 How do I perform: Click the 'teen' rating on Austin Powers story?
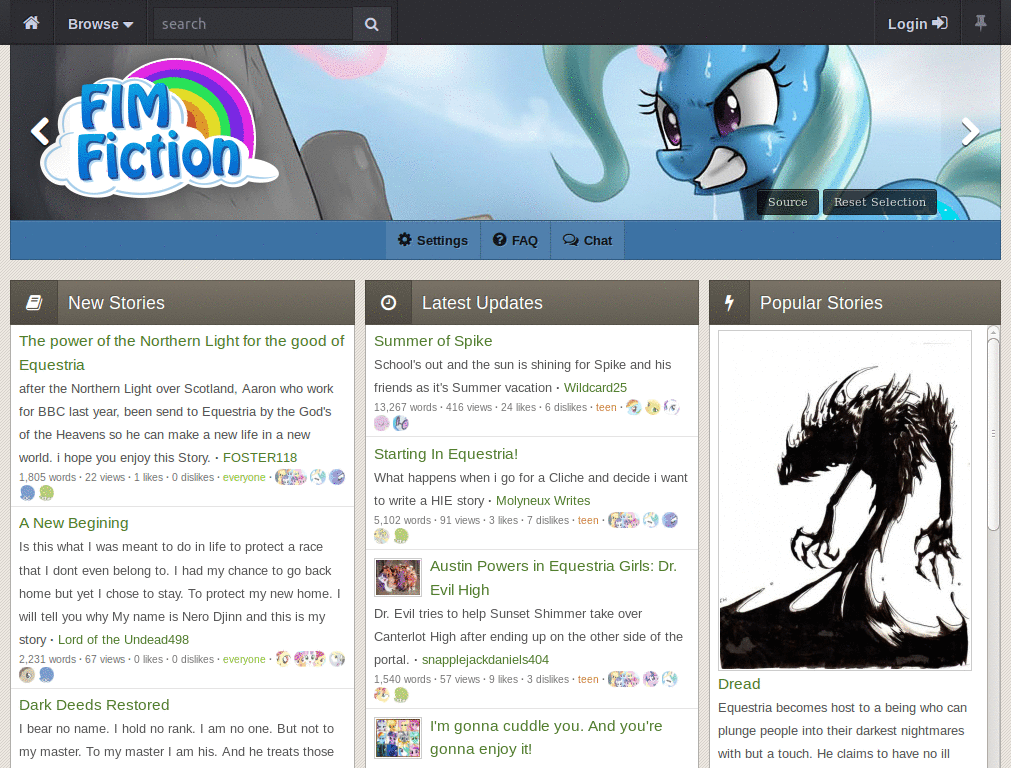(x=588, y=680)
